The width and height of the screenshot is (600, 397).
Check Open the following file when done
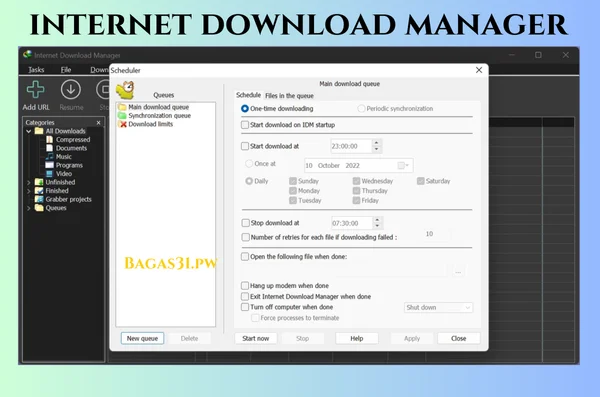tap(245, 256)
